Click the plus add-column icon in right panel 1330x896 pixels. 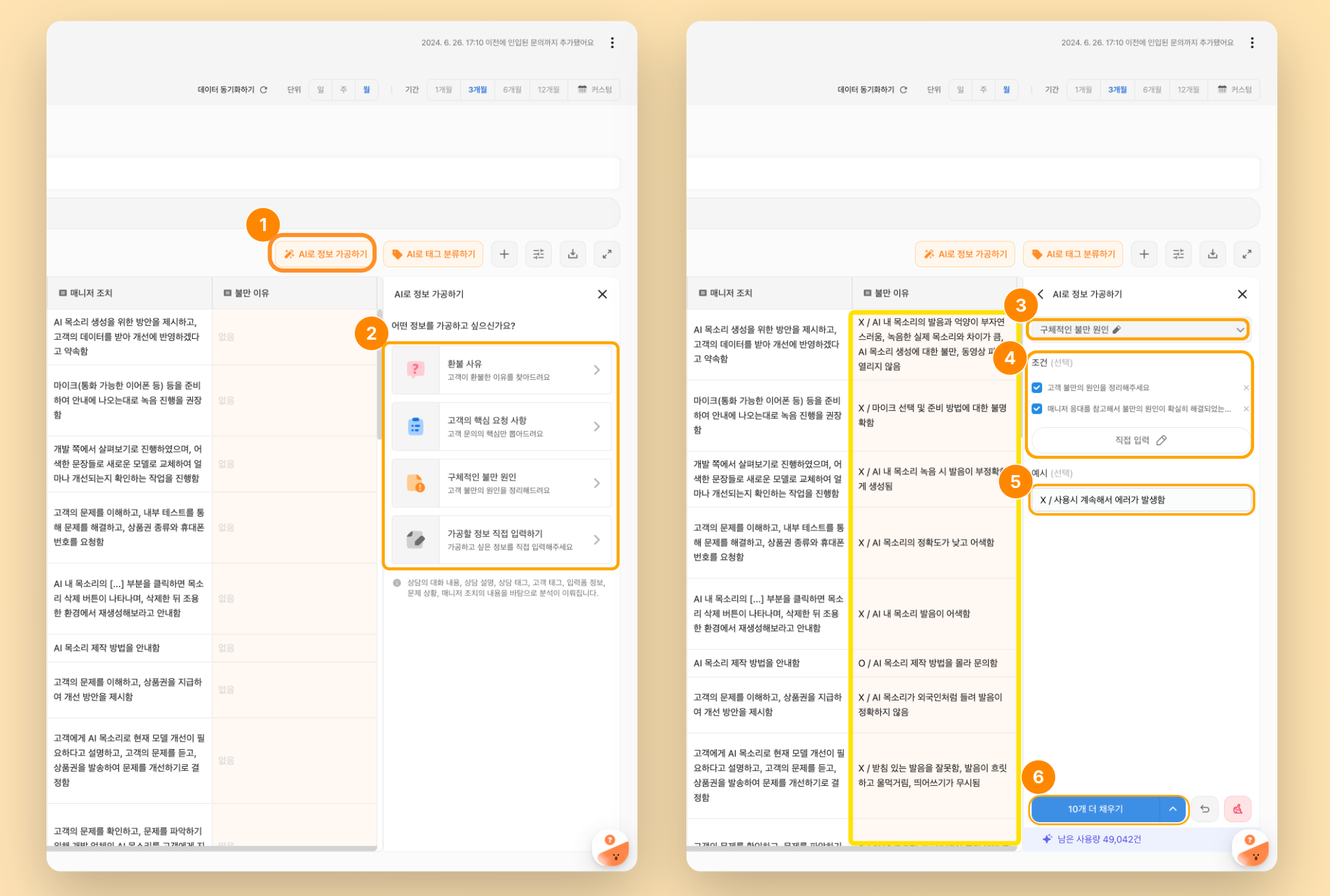click(x=1143, y=254)
